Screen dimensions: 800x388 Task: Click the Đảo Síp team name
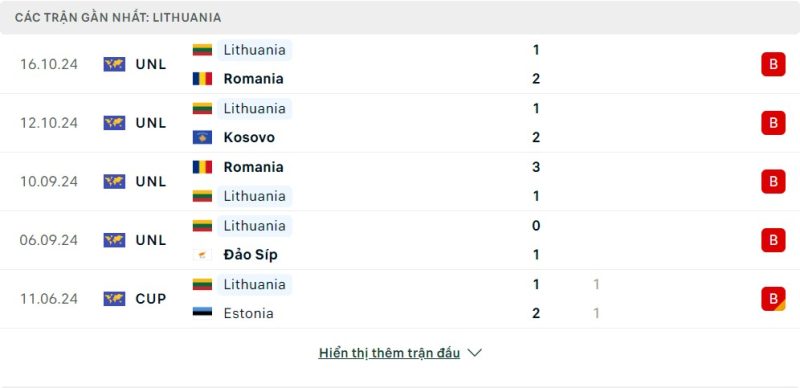click(251, 255)
